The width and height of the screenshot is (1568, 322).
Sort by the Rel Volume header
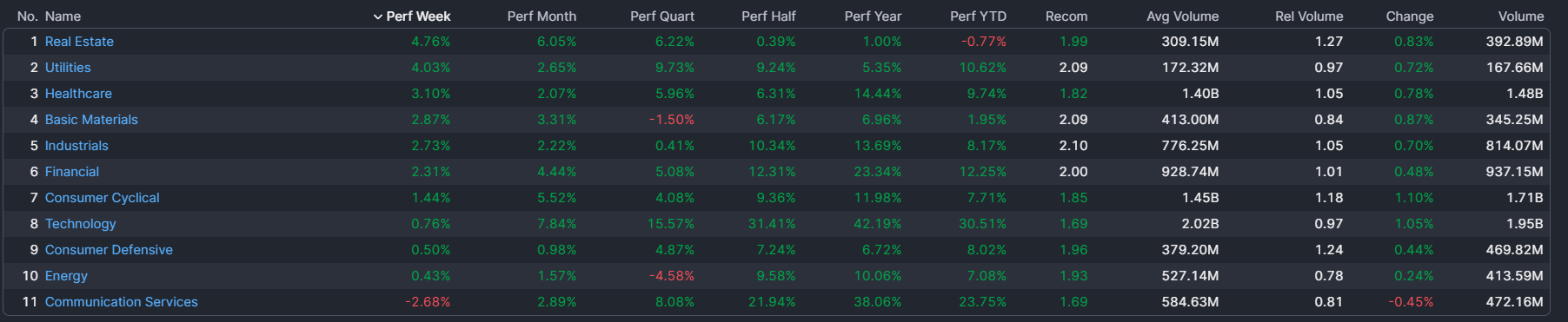click(1309, 16)
